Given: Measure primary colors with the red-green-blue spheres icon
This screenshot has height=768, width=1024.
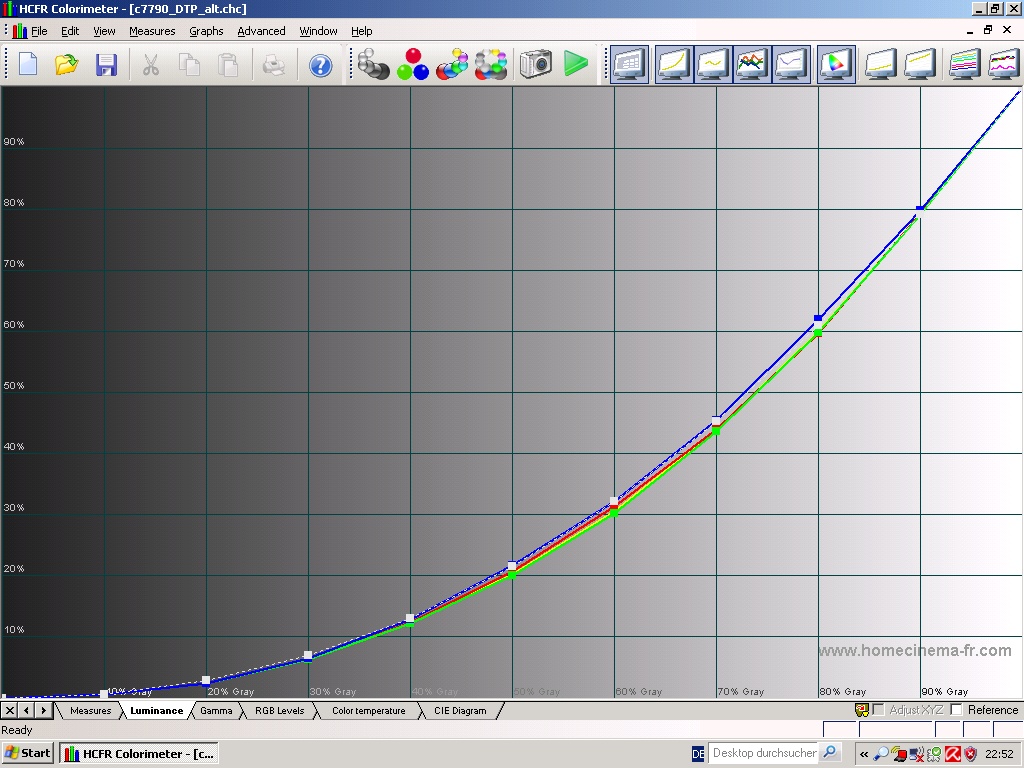Looking at the screenshot, I should coord(412,65).
